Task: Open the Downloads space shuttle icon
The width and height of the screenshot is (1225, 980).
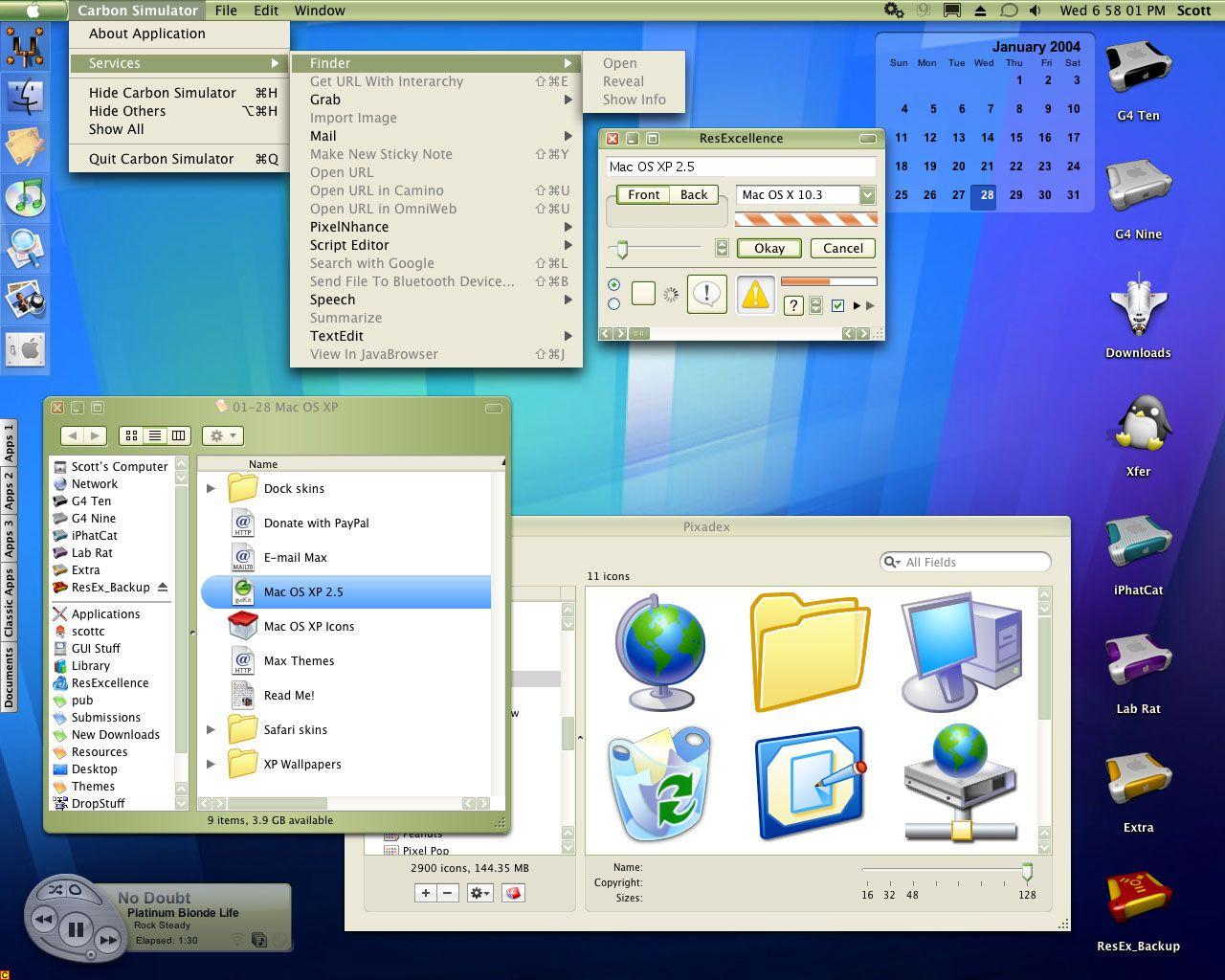Action: point(1138,306)
